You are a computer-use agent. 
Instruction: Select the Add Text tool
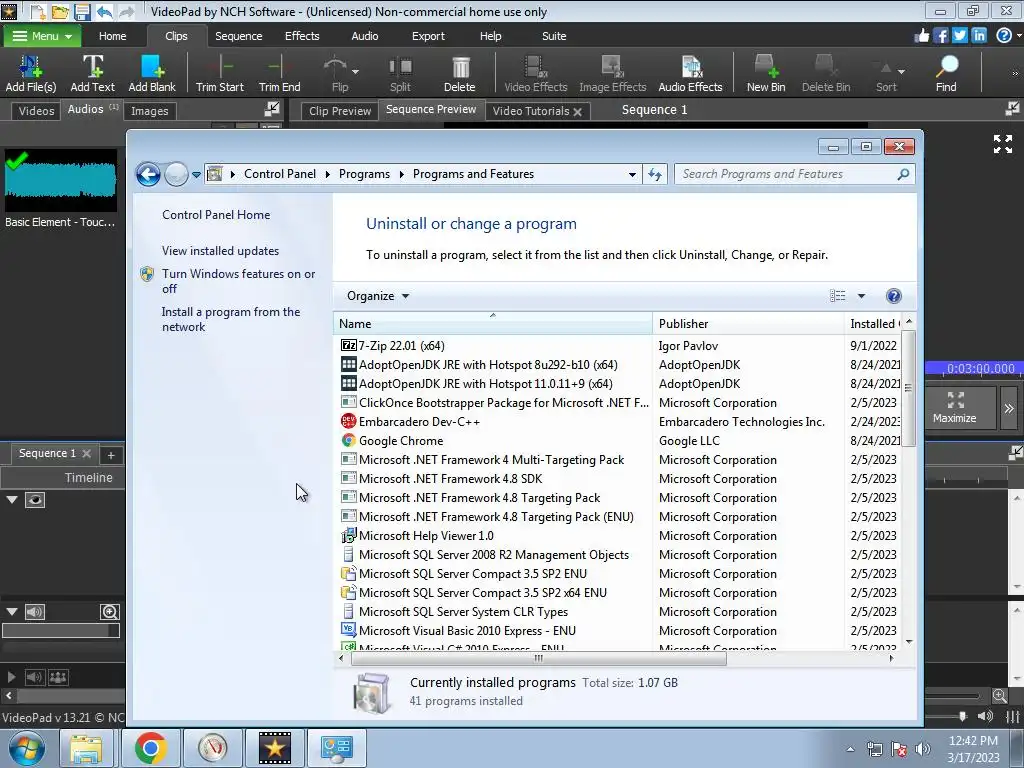pyautogui.click(x=93, y=73)
